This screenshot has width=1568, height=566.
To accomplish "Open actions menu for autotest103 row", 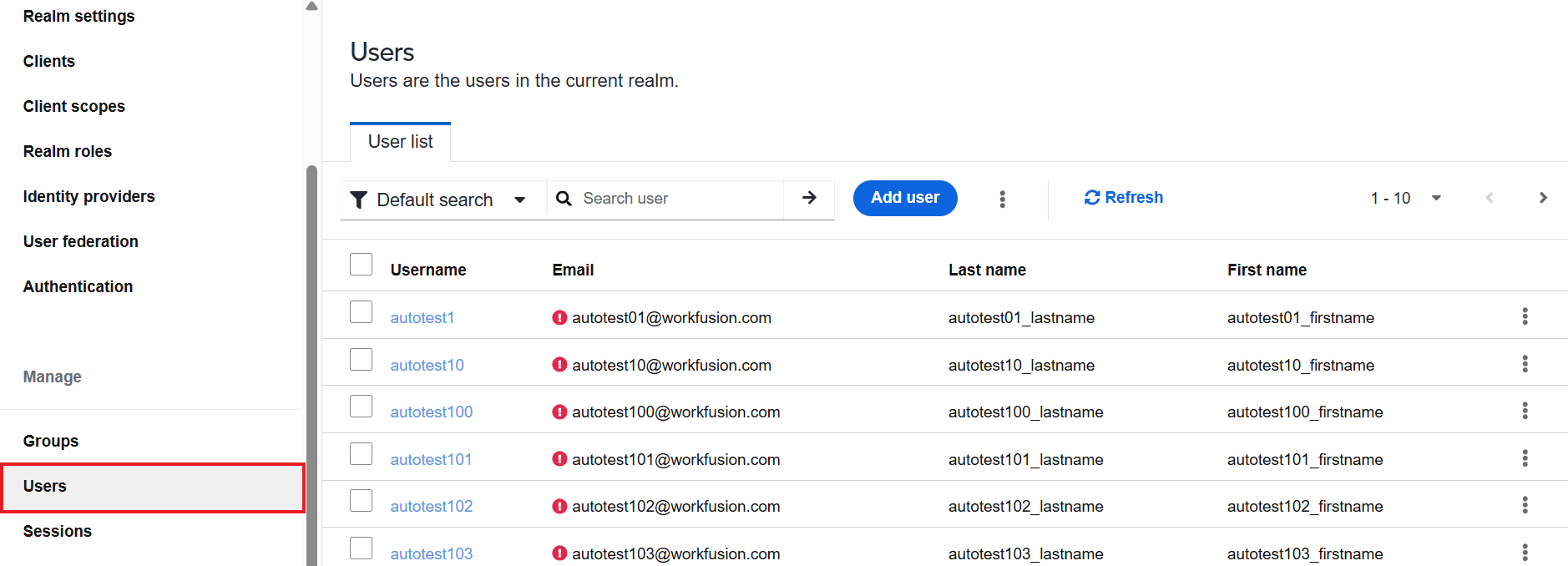I will pyautogui.click(x=1525, y=553).
